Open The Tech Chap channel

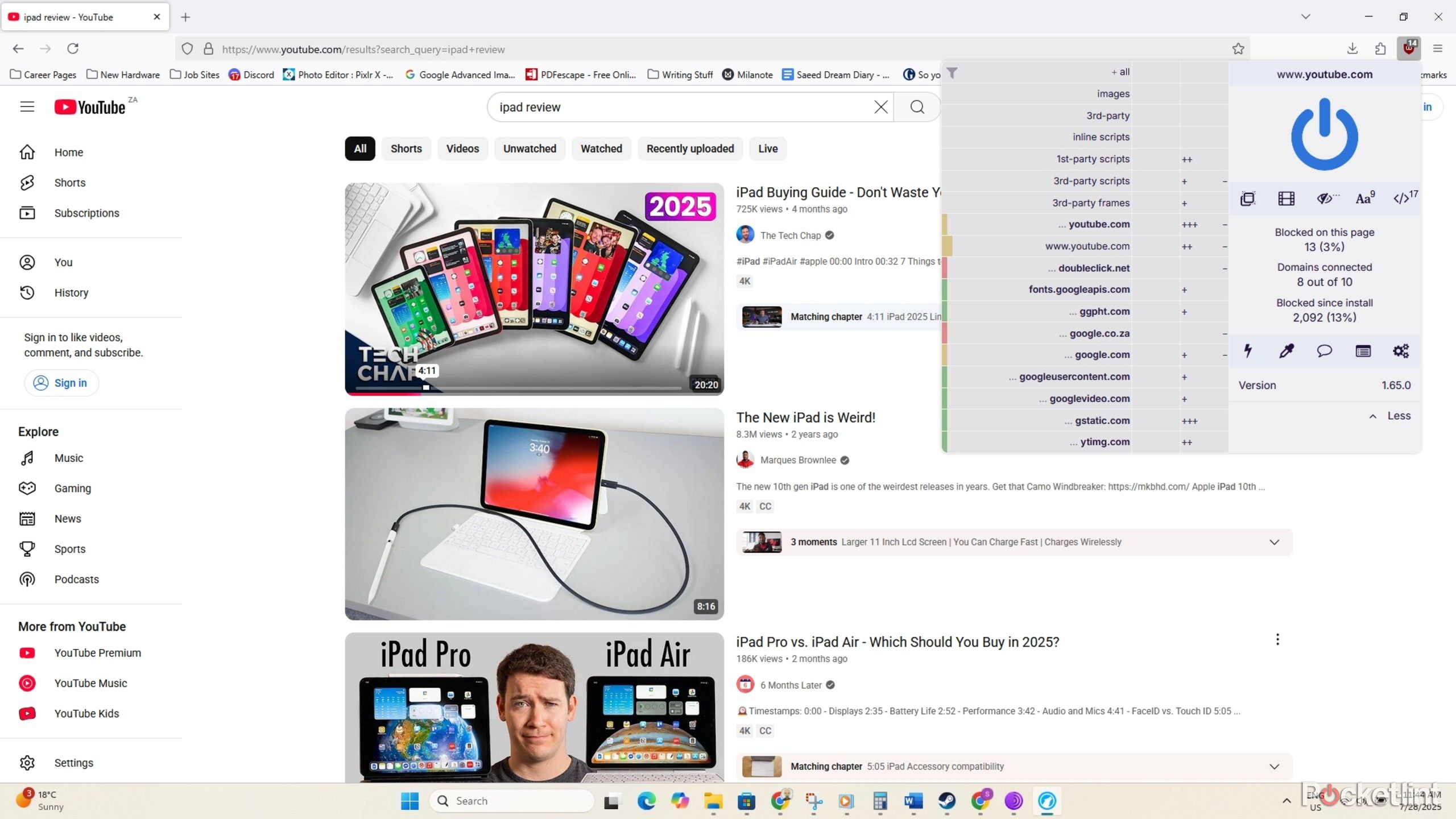[x=791, y=235]
